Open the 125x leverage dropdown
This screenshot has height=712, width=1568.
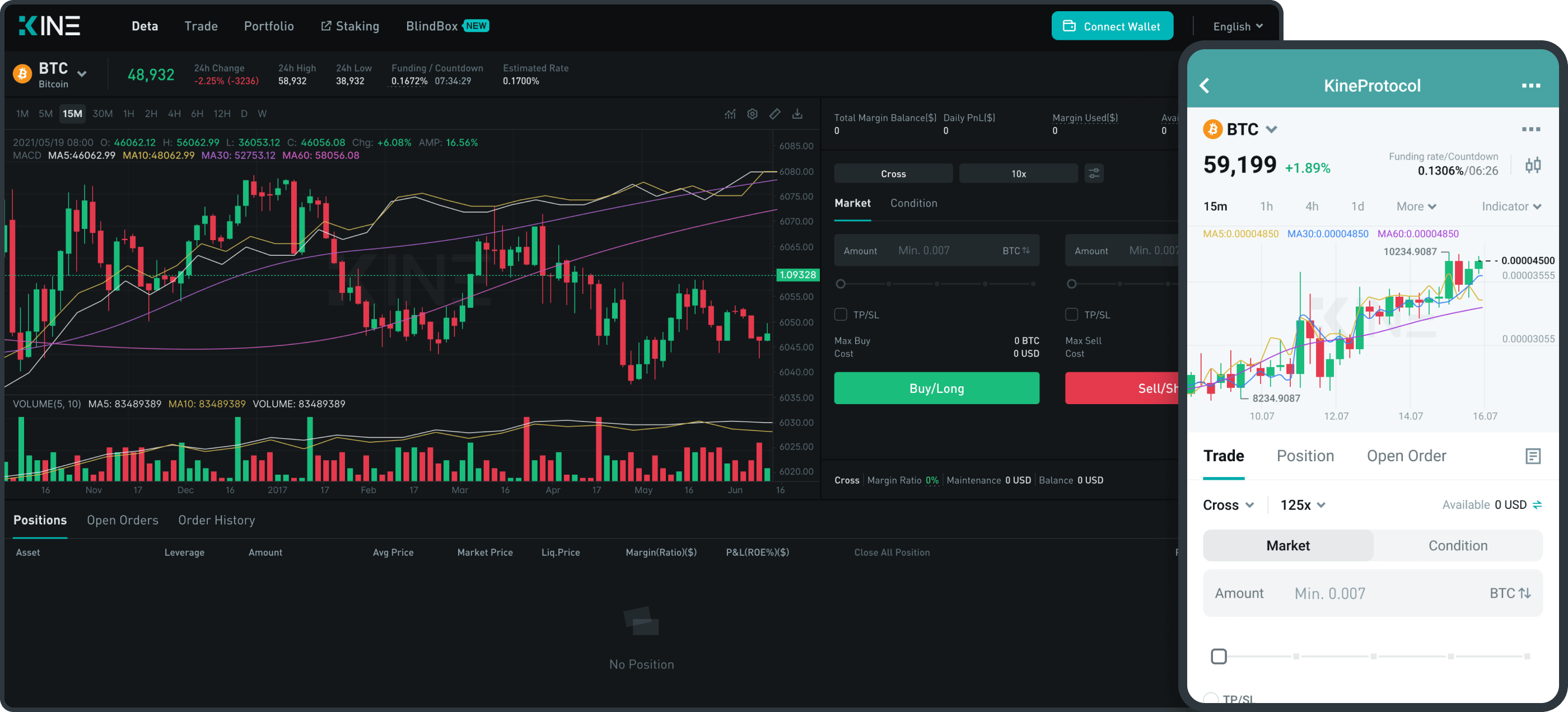point(1303,505)
